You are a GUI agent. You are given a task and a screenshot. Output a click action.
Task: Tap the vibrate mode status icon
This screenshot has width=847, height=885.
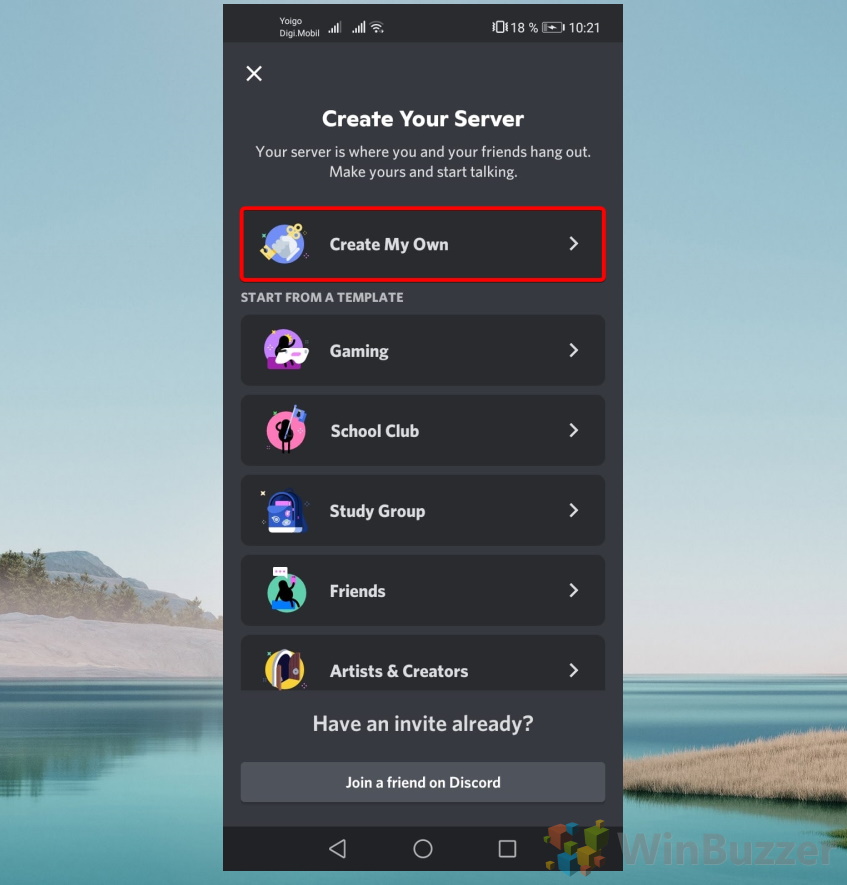[x=499, y=27]
